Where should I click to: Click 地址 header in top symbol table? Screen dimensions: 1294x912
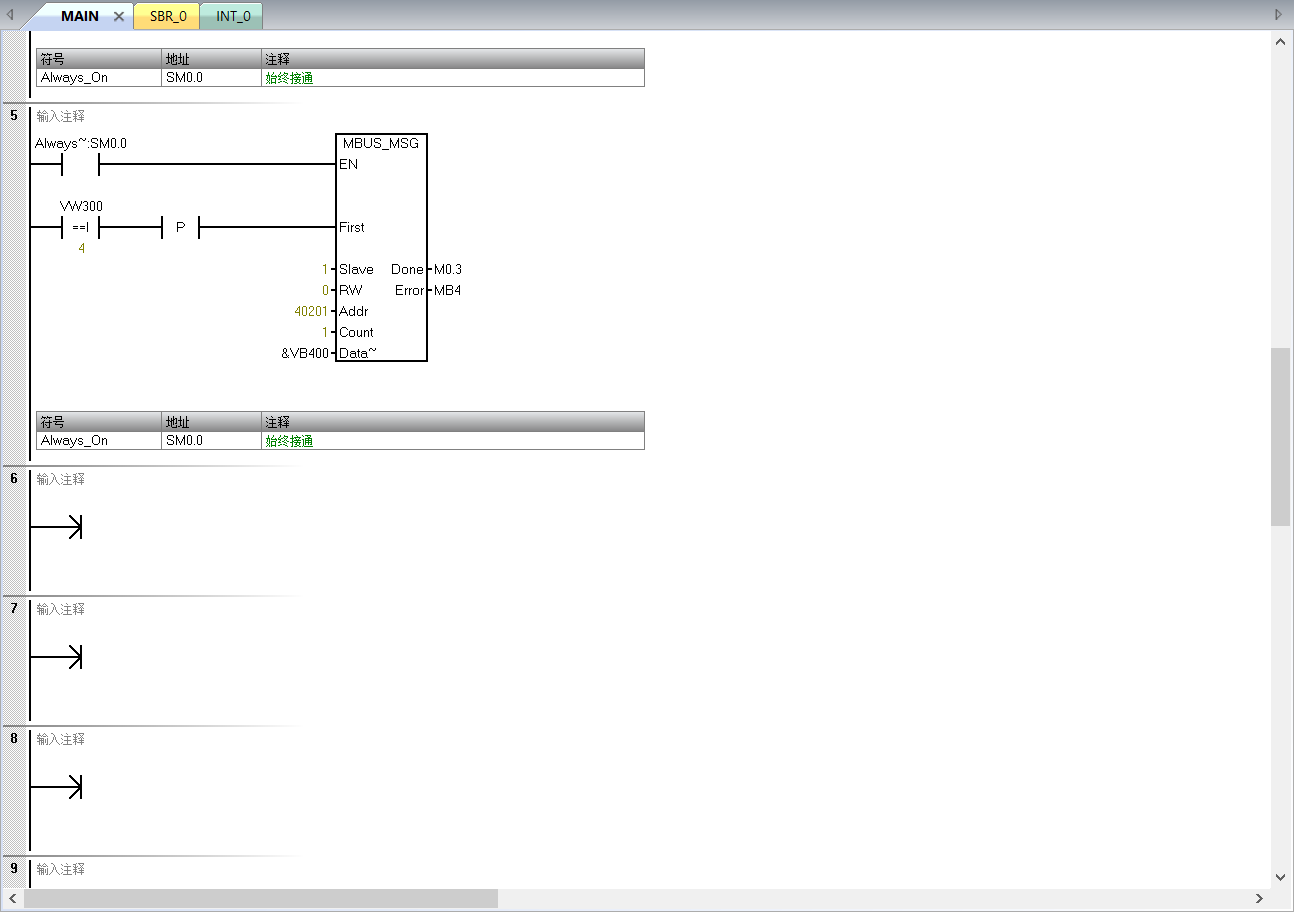(212, 59)
